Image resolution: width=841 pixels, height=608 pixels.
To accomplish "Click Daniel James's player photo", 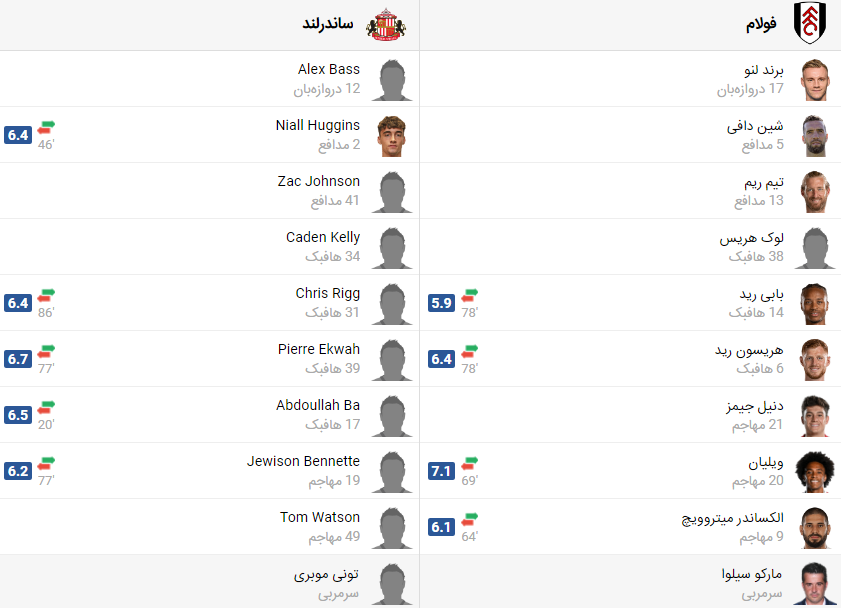I will coord(815,416).
